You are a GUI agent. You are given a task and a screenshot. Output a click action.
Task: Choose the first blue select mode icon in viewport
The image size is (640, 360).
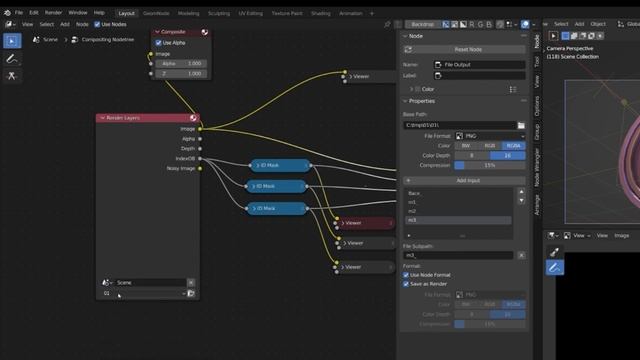[x=565, y=36]
